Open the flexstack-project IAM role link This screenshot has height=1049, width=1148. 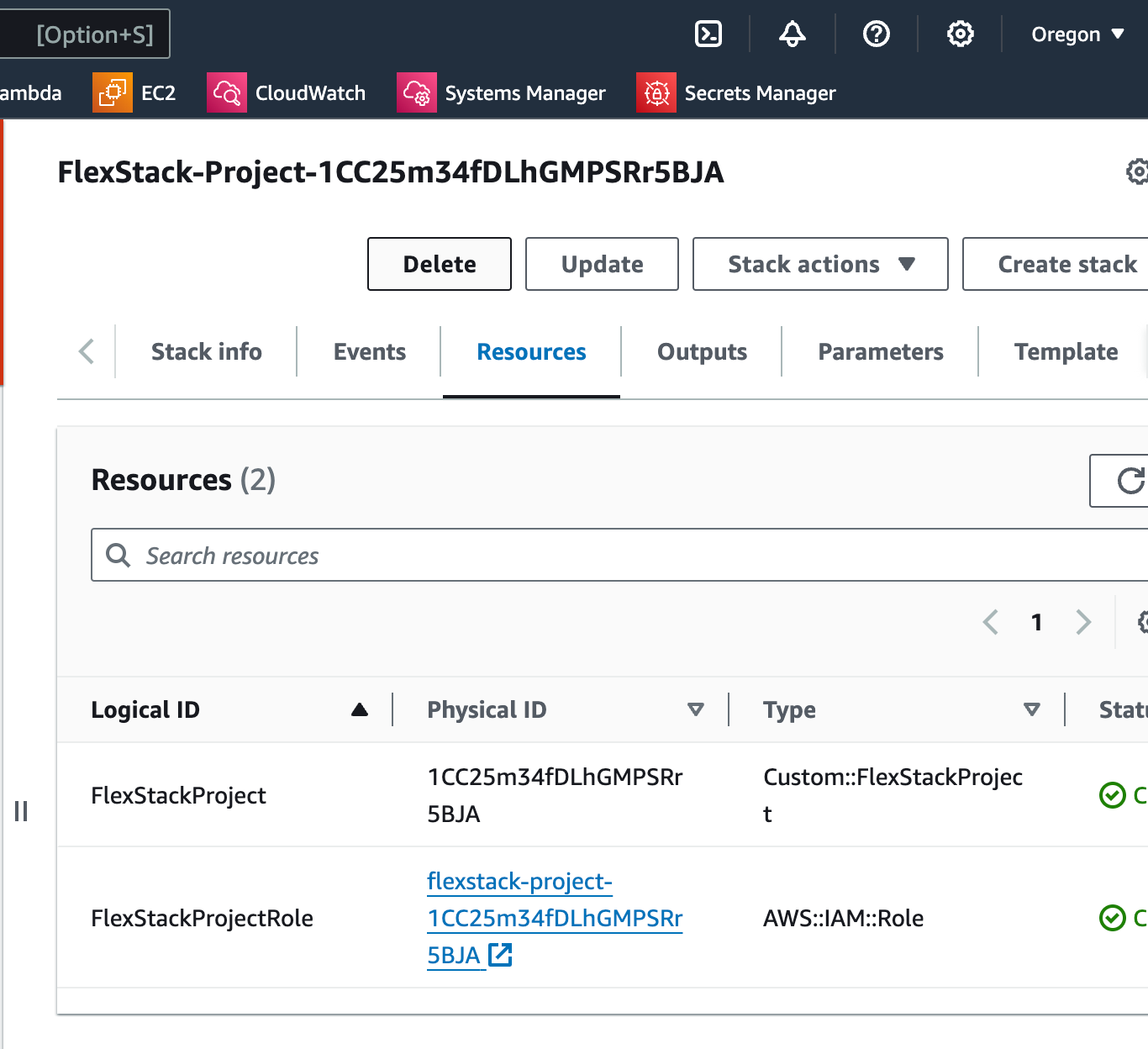coord(555,918)
